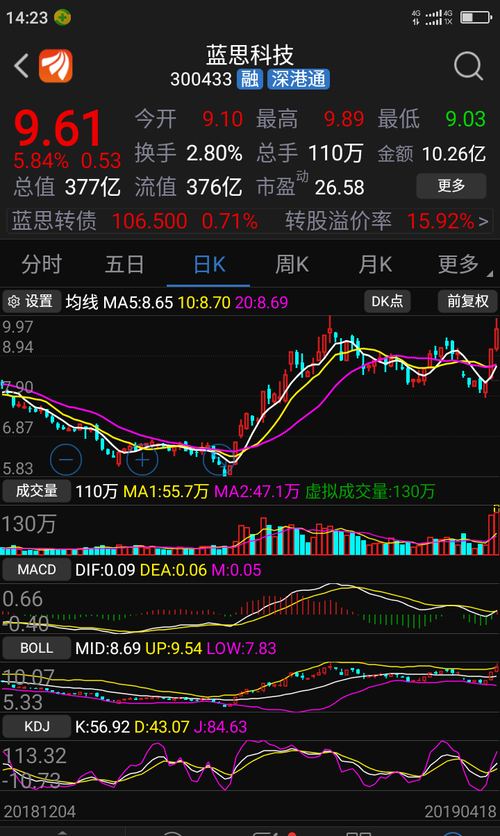The height and width of the screenshot is (836, 500).
Task: Tap the tallest volume bar at right
Action: click(497, 531)
